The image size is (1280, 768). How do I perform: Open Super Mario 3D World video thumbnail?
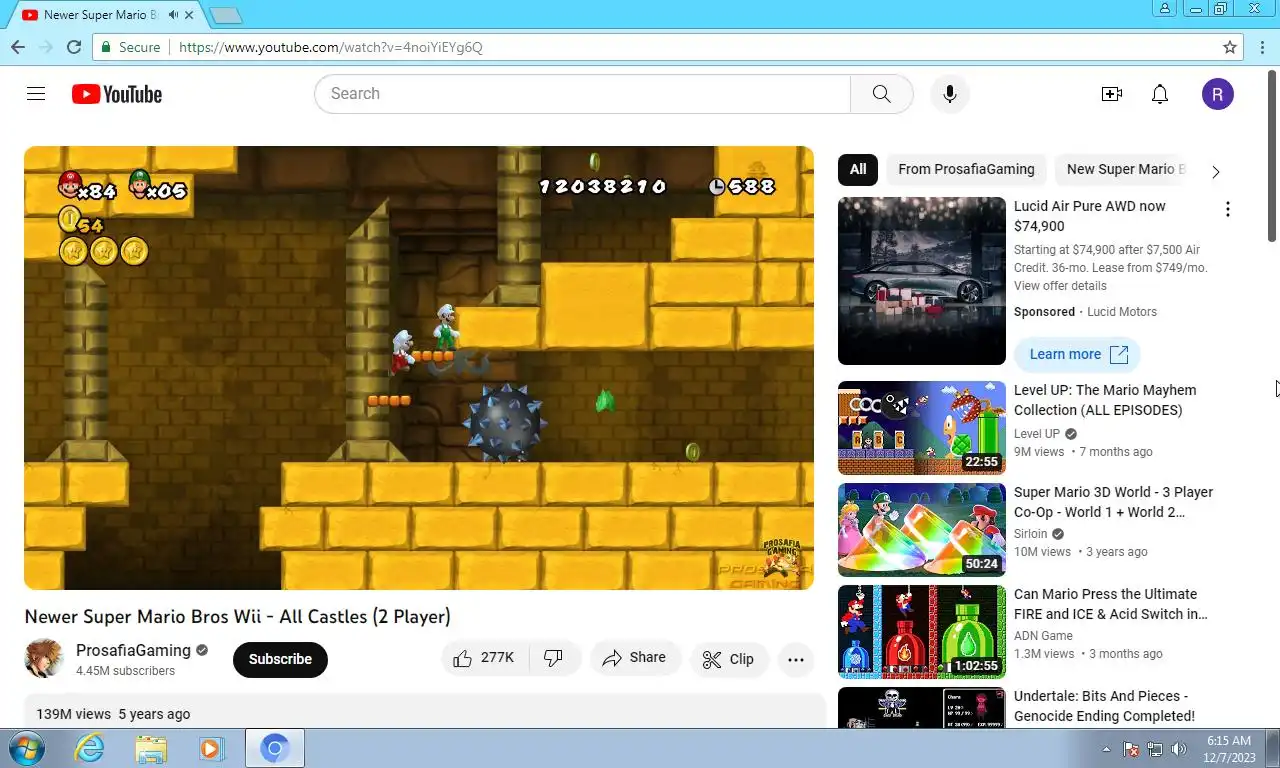click(x=922, y=530)
